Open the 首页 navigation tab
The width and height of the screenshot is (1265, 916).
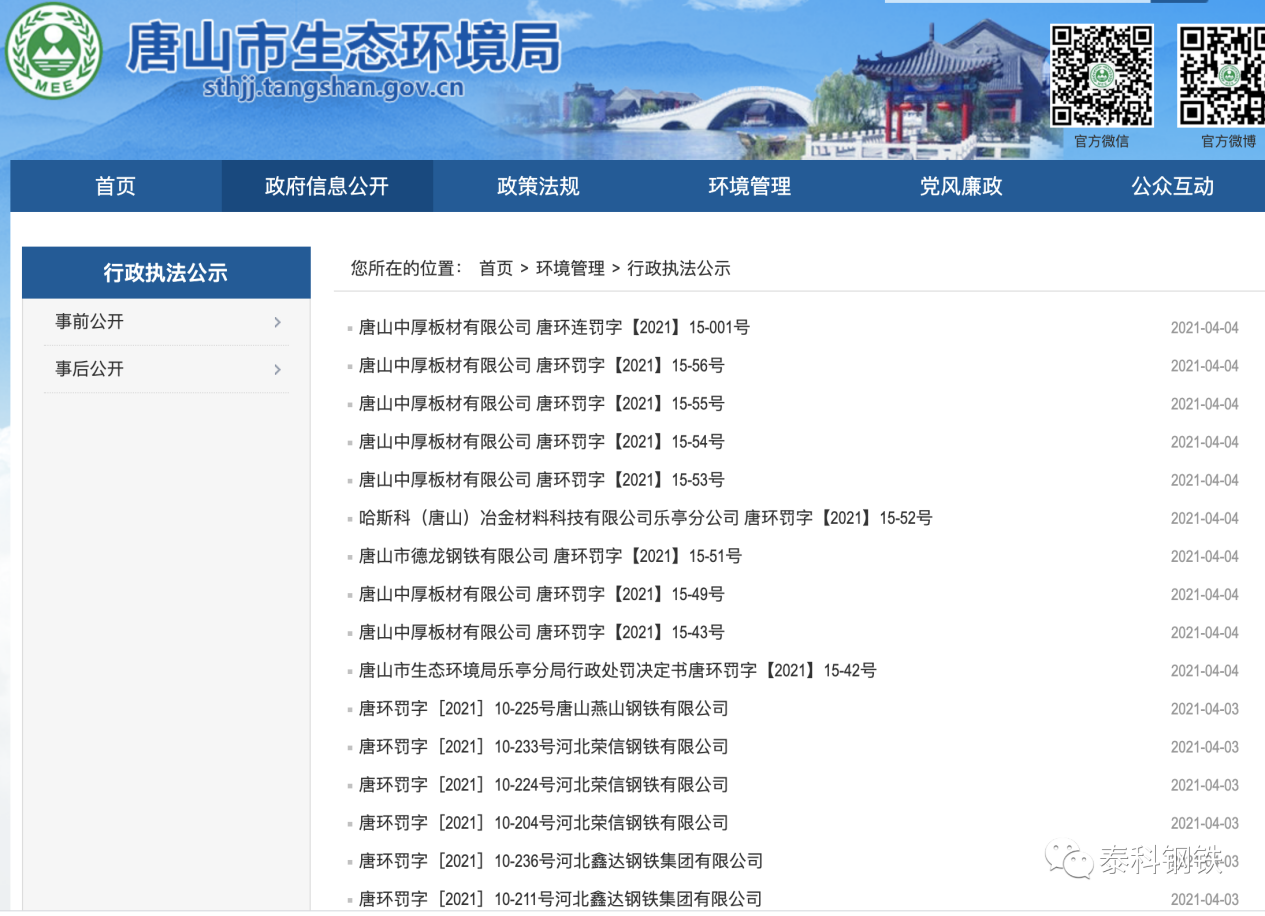tap(115, 186)
